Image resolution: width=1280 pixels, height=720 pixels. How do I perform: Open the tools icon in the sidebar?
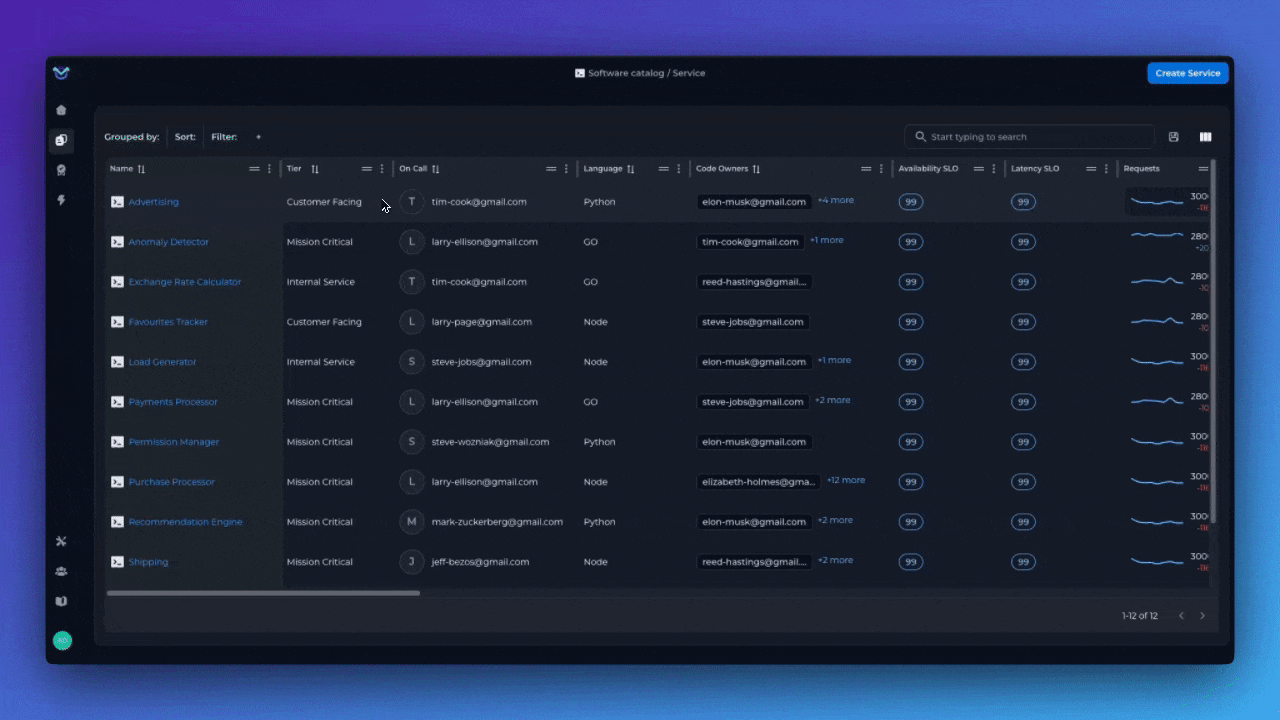pyautogui.click(x=61, y=542)
